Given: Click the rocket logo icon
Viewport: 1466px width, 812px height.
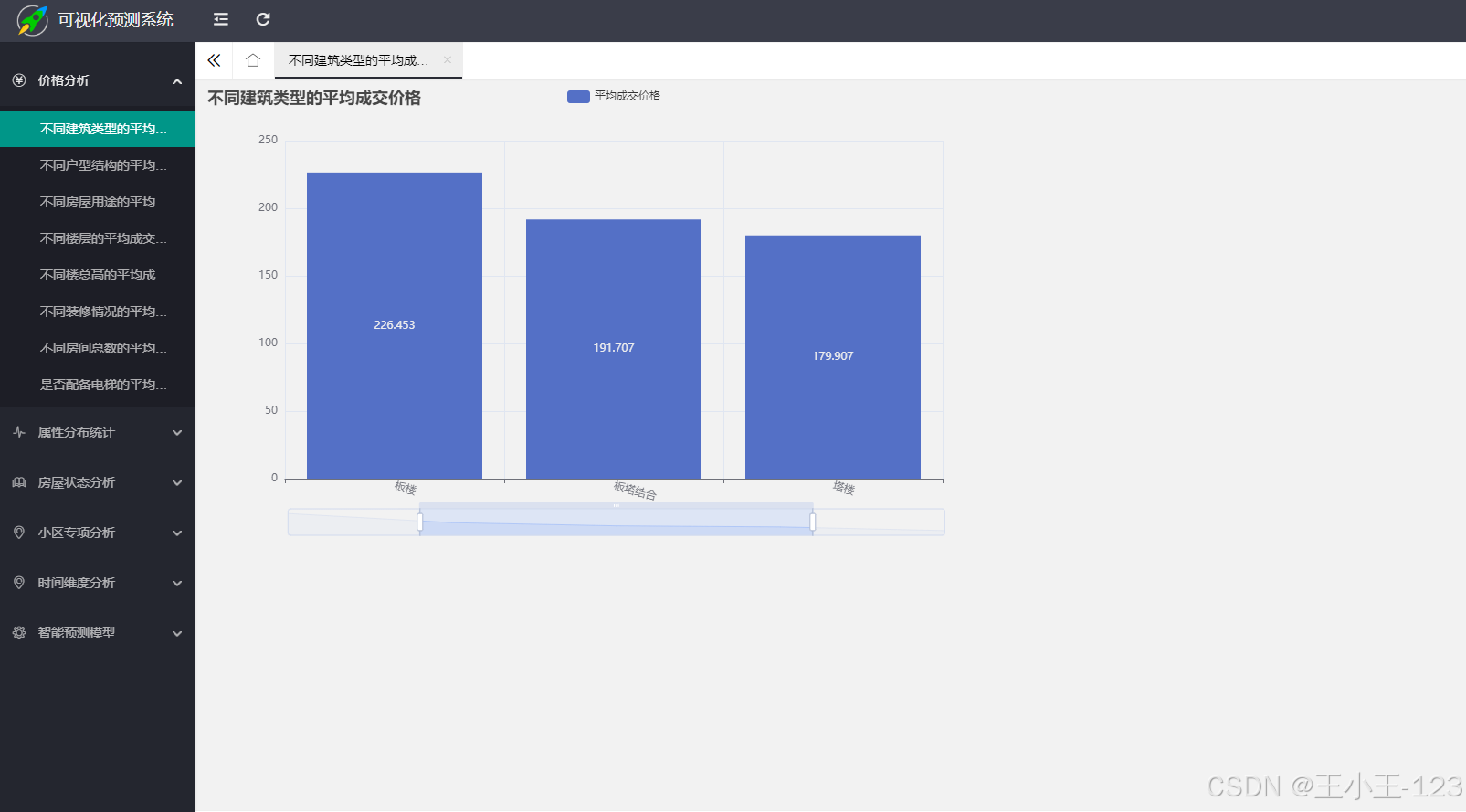Looking at the screenshot, I should click(x=32, y=20).
